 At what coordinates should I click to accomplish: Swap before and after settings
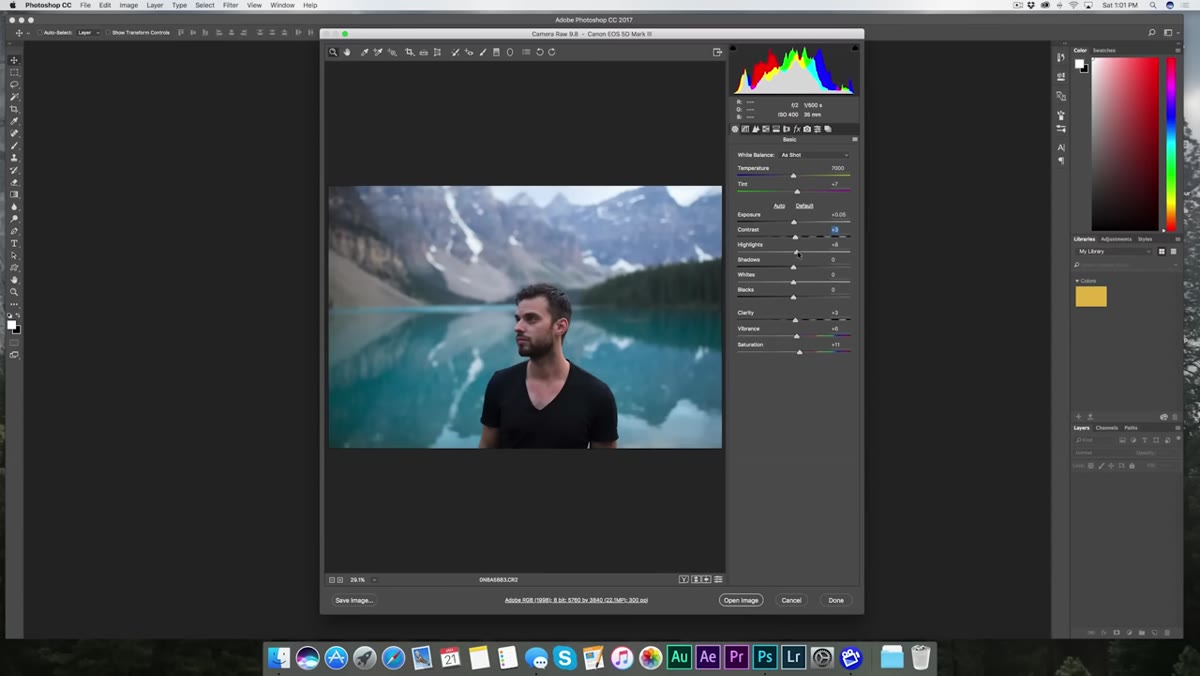point(696,579)
